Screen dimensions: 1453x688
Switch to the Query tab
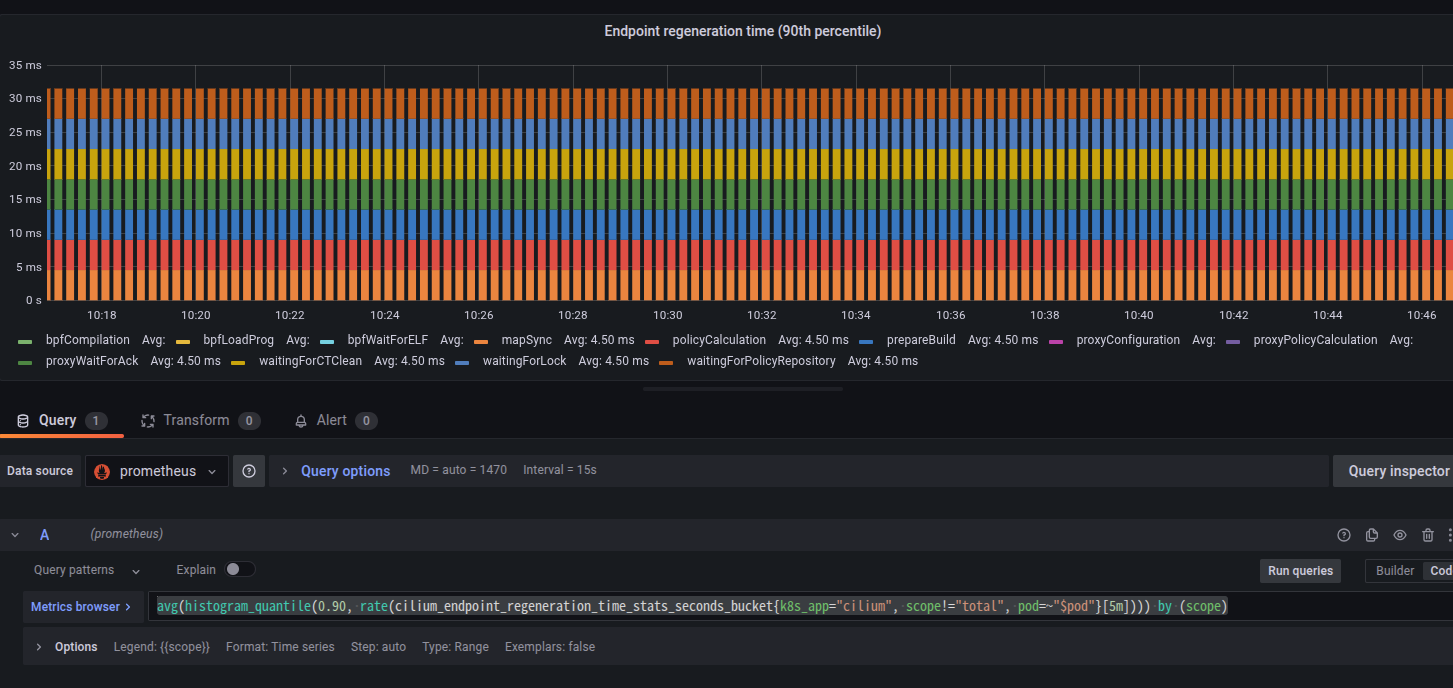(x=61, y=421)
